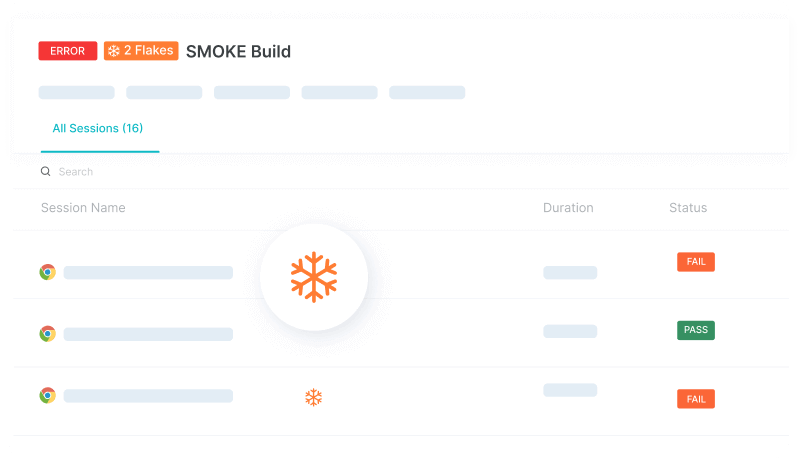Click the Session Name column header
The image size is (802, 458).
coord(83,208)
